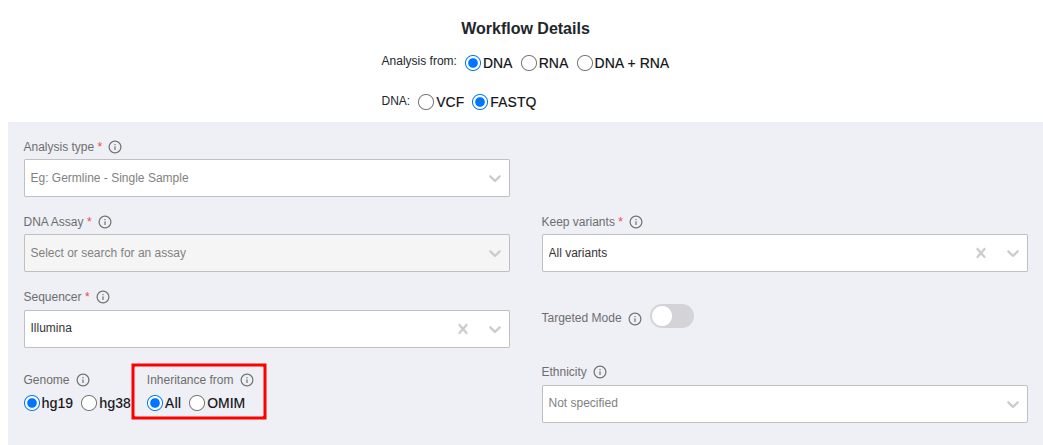Viewport: 1043px width, 445px height.
Task: Click info icon beside Genome label
Action: [83, 380]
